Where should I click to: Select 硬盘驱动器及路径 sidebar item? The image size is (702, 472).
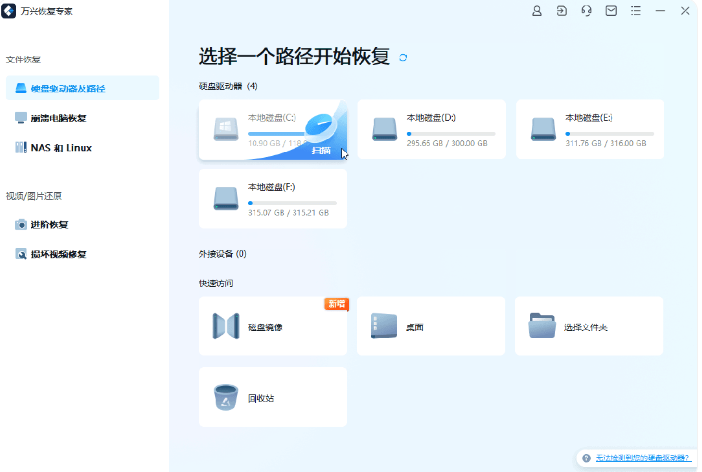pos(82,88)
